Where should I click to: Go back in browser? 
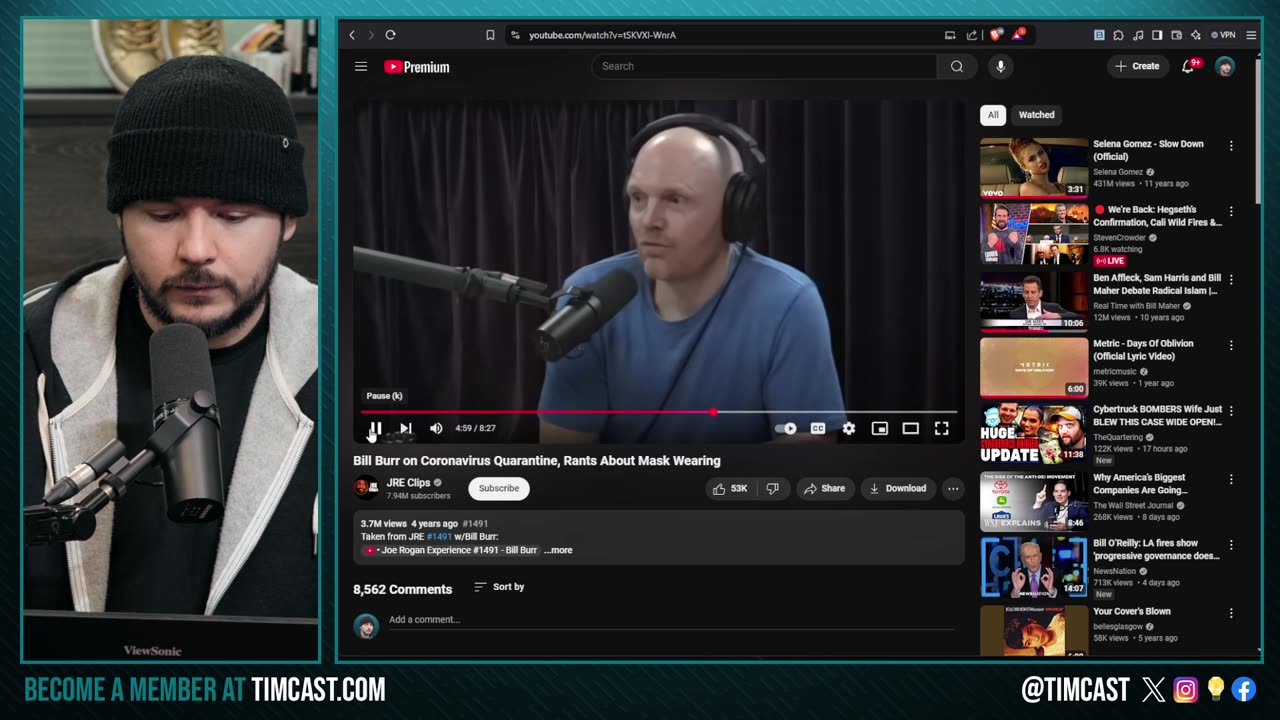click(x=352, y=35)
